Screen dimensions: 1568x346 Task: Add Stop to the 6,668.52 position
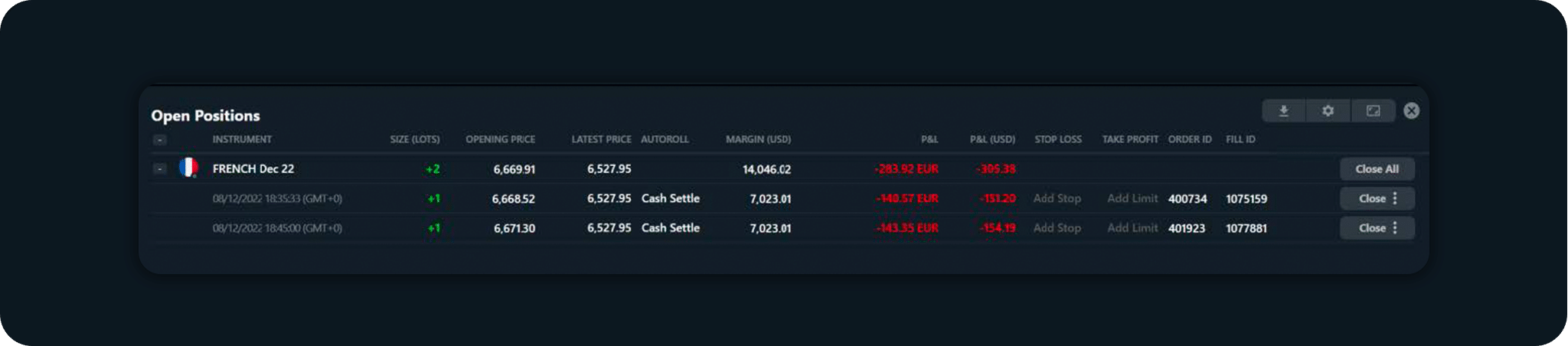point(1057,199)
